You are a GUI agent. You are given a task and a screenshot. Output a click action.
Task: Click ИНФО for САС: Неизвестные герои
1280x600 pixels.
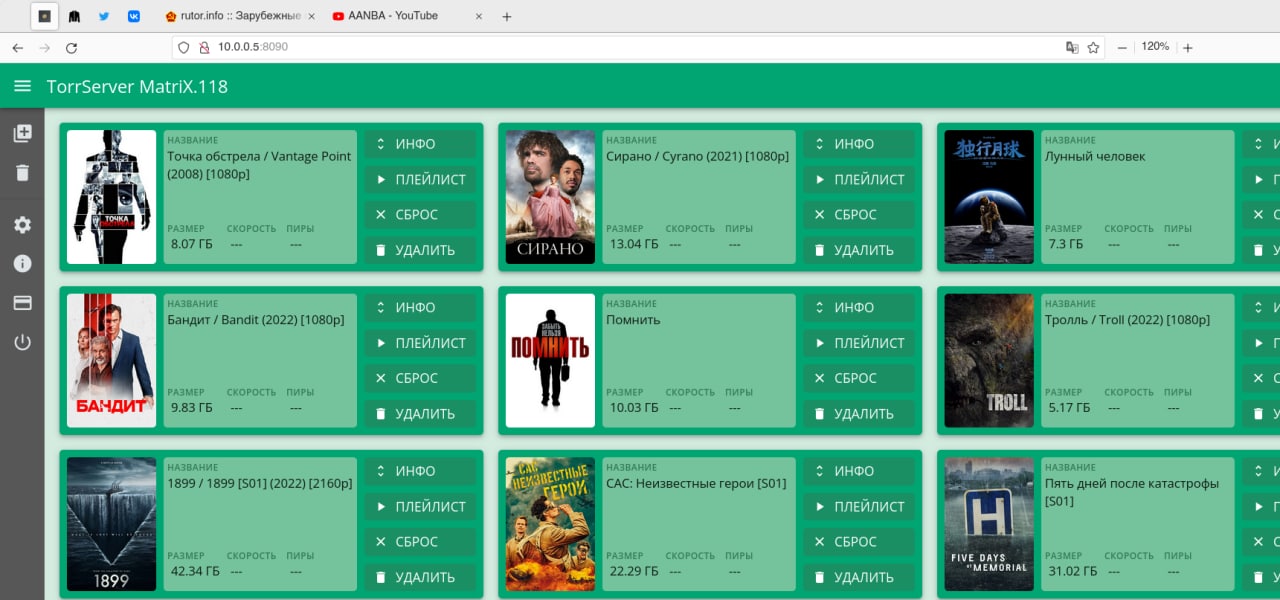[858, 471]
